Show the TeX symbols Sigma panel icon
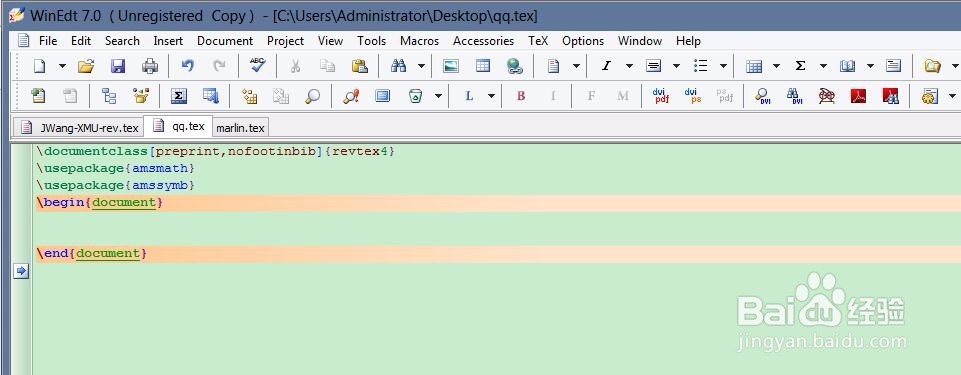Screen dimensions: 961x375 178,96
